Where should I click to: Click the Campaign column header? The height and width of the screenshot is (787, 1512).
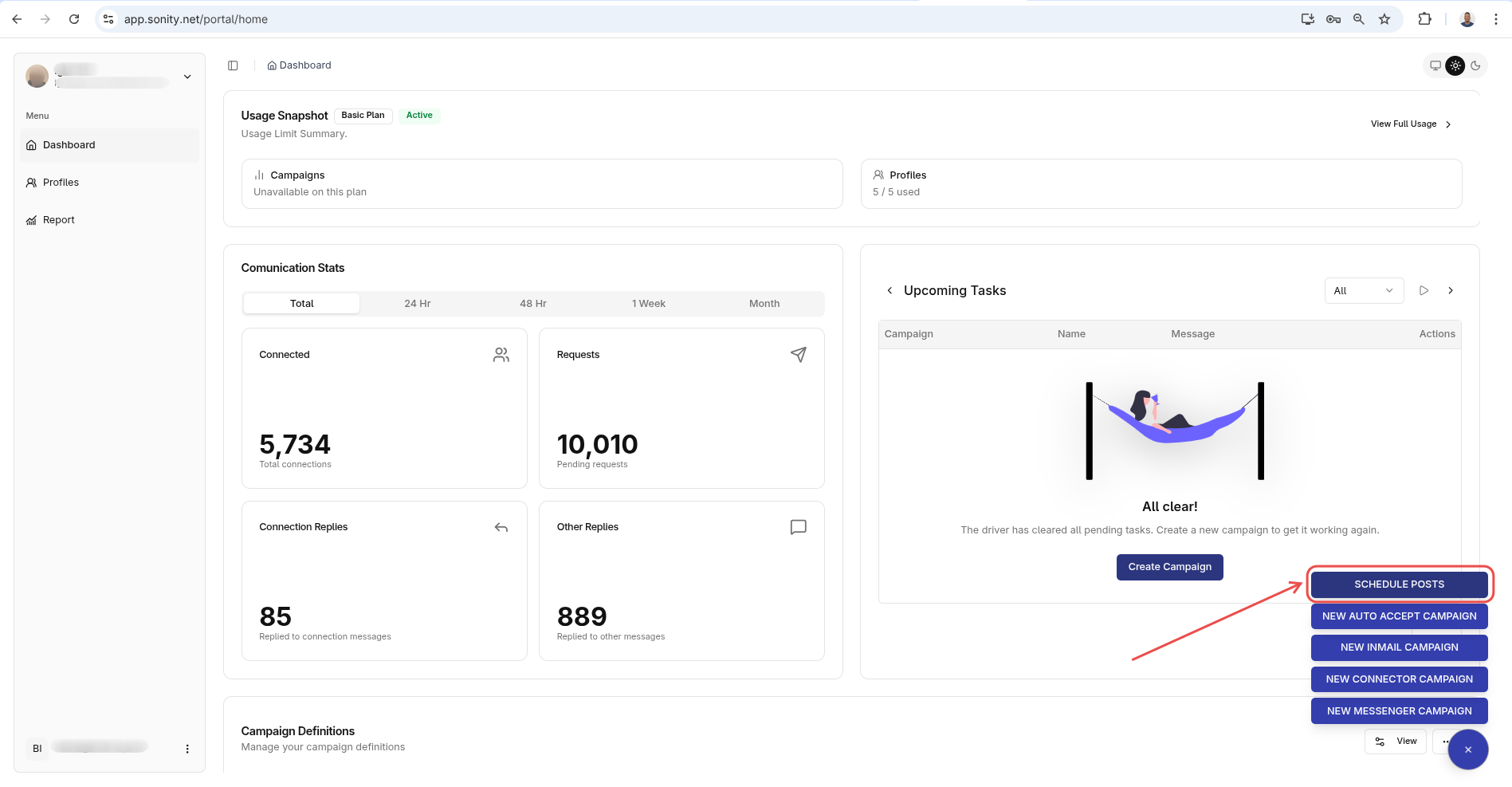click(909, 334)
